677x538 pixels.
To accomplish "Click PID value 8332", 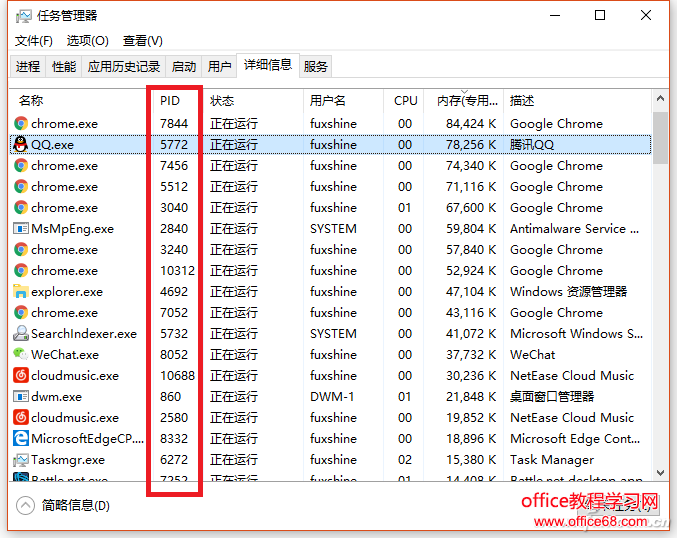I will [174, 439].
